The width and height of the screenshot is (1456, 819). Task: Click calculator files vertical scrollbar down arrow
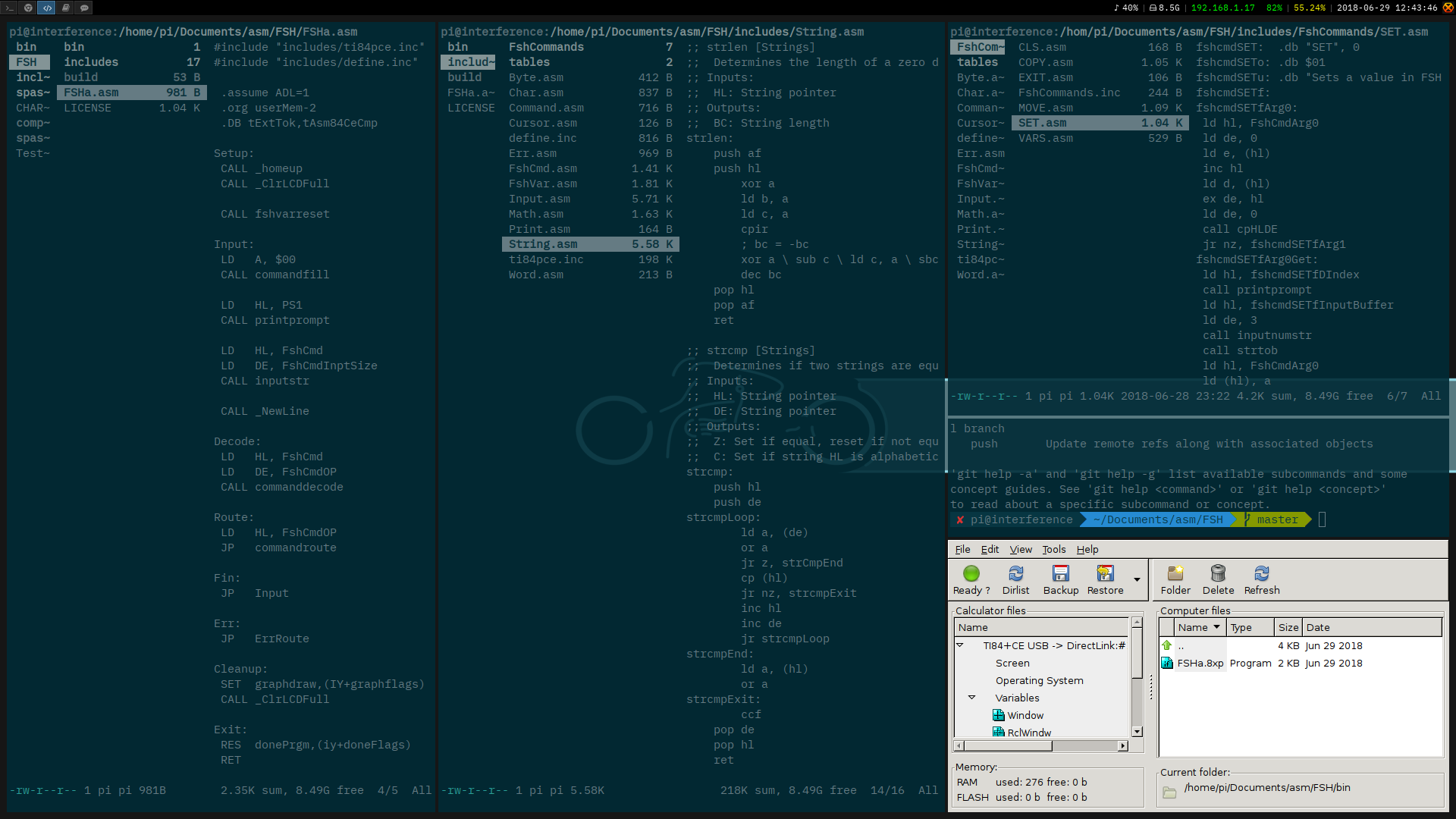1137,732
